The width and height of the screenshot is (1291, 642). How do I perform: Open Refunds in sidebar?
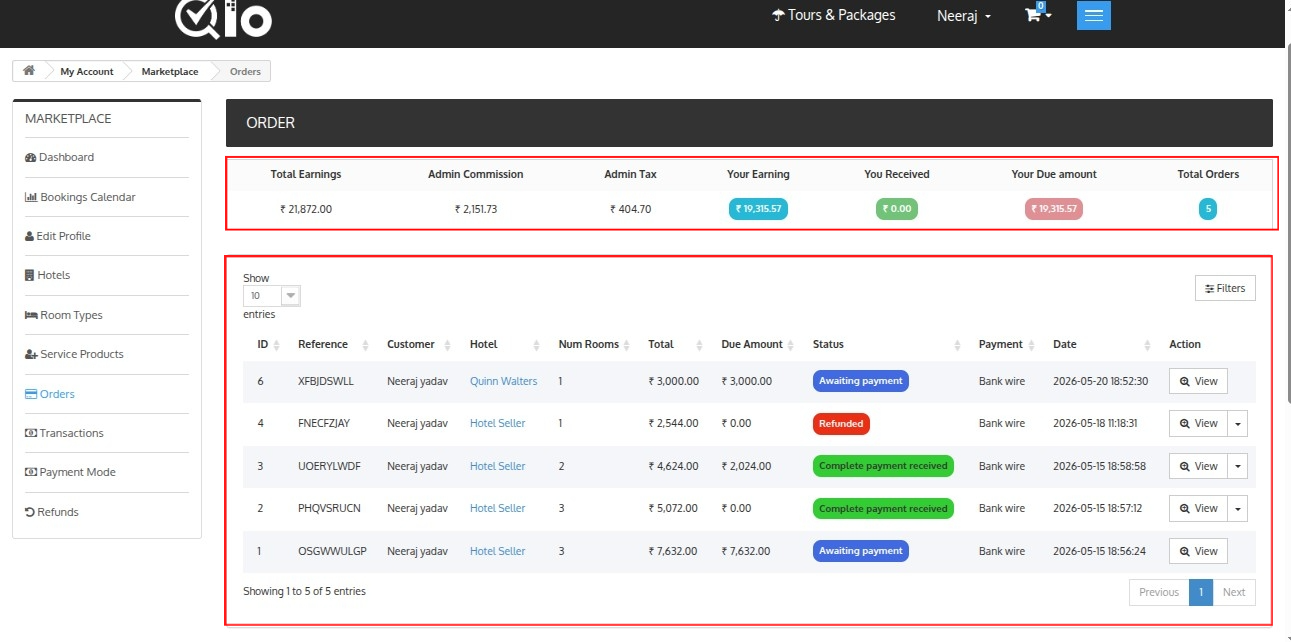pos(52,512)
